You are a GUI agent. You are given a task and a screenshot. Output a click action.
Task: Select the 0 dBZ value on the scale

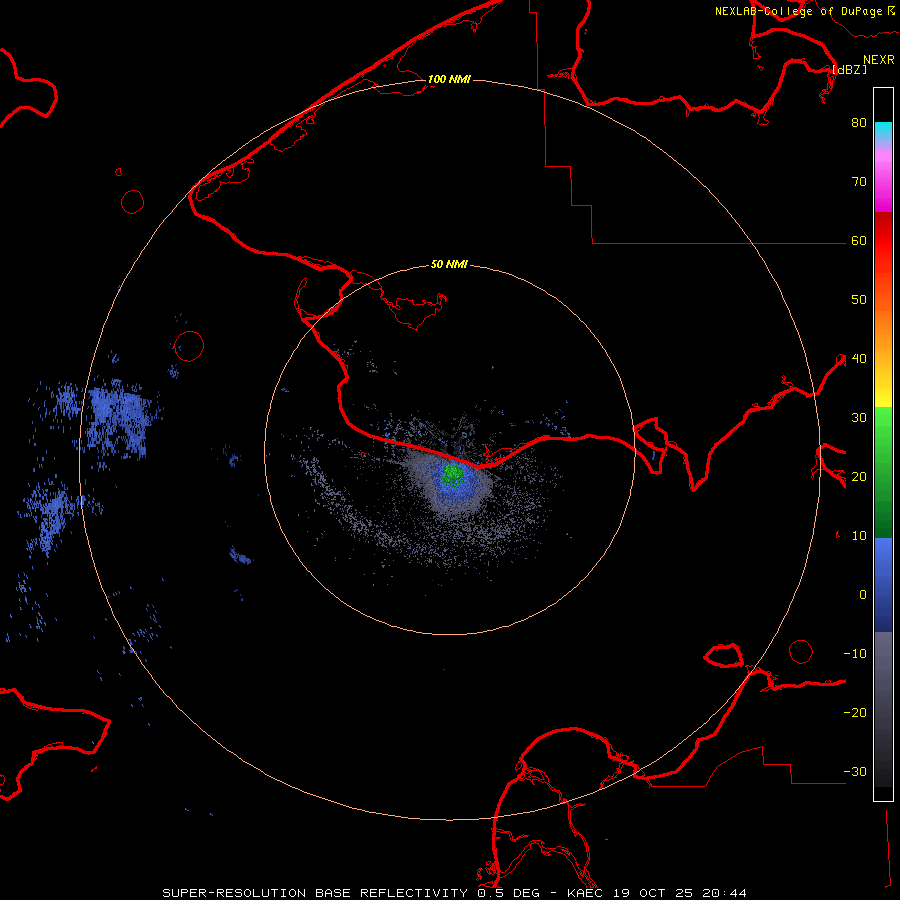[x=863, y=595]
